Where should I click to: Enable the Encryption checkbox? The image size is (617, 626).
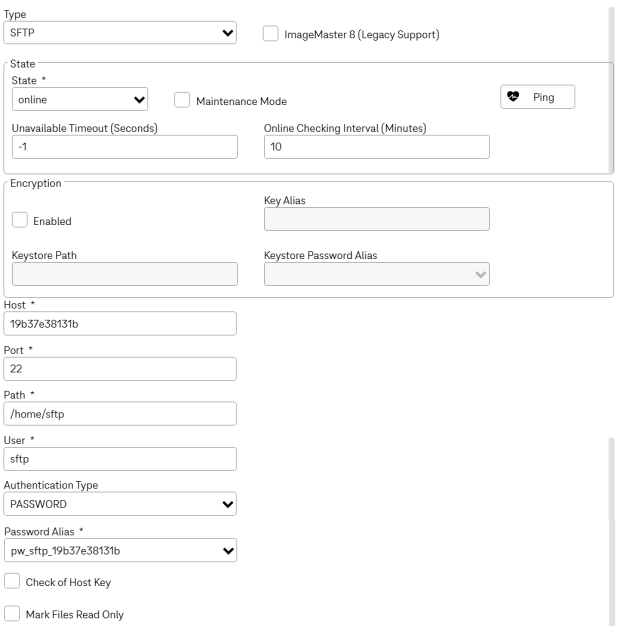coord(20,220)
